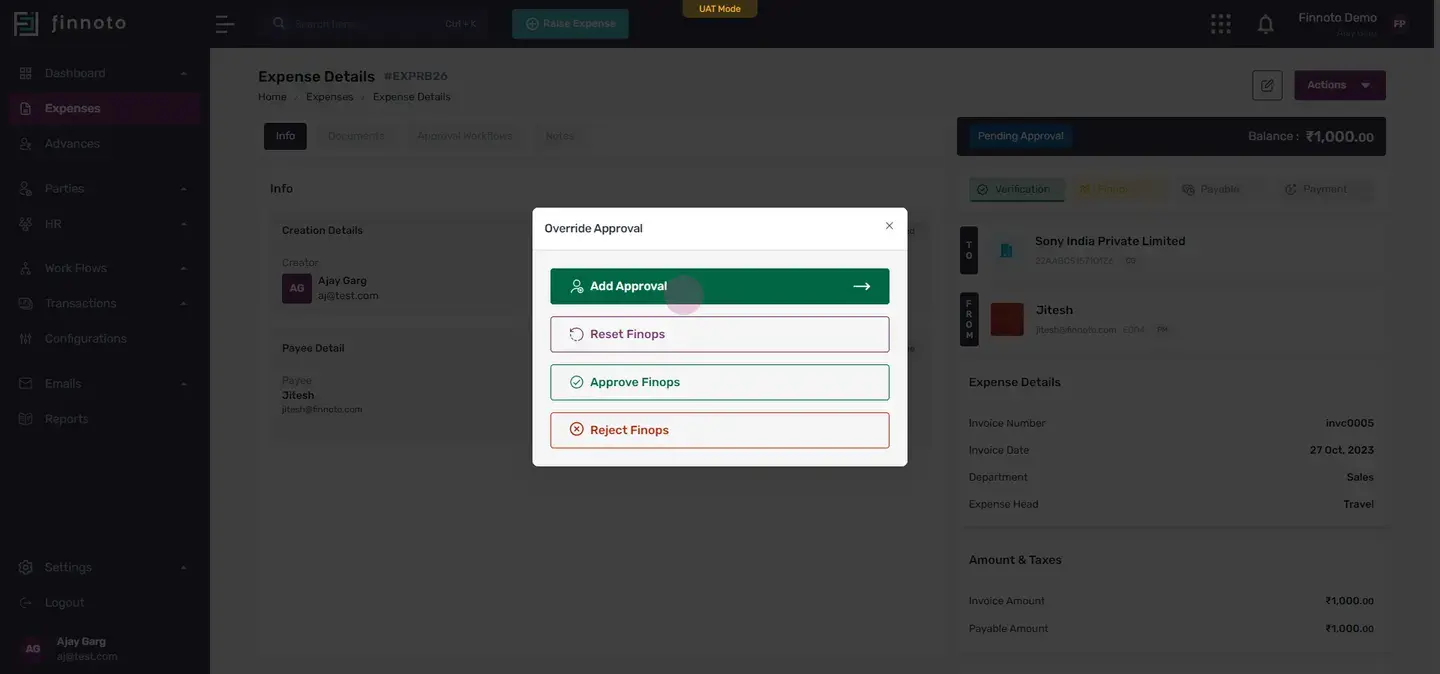Click the Transactions sidebar icon

(26, 303)
